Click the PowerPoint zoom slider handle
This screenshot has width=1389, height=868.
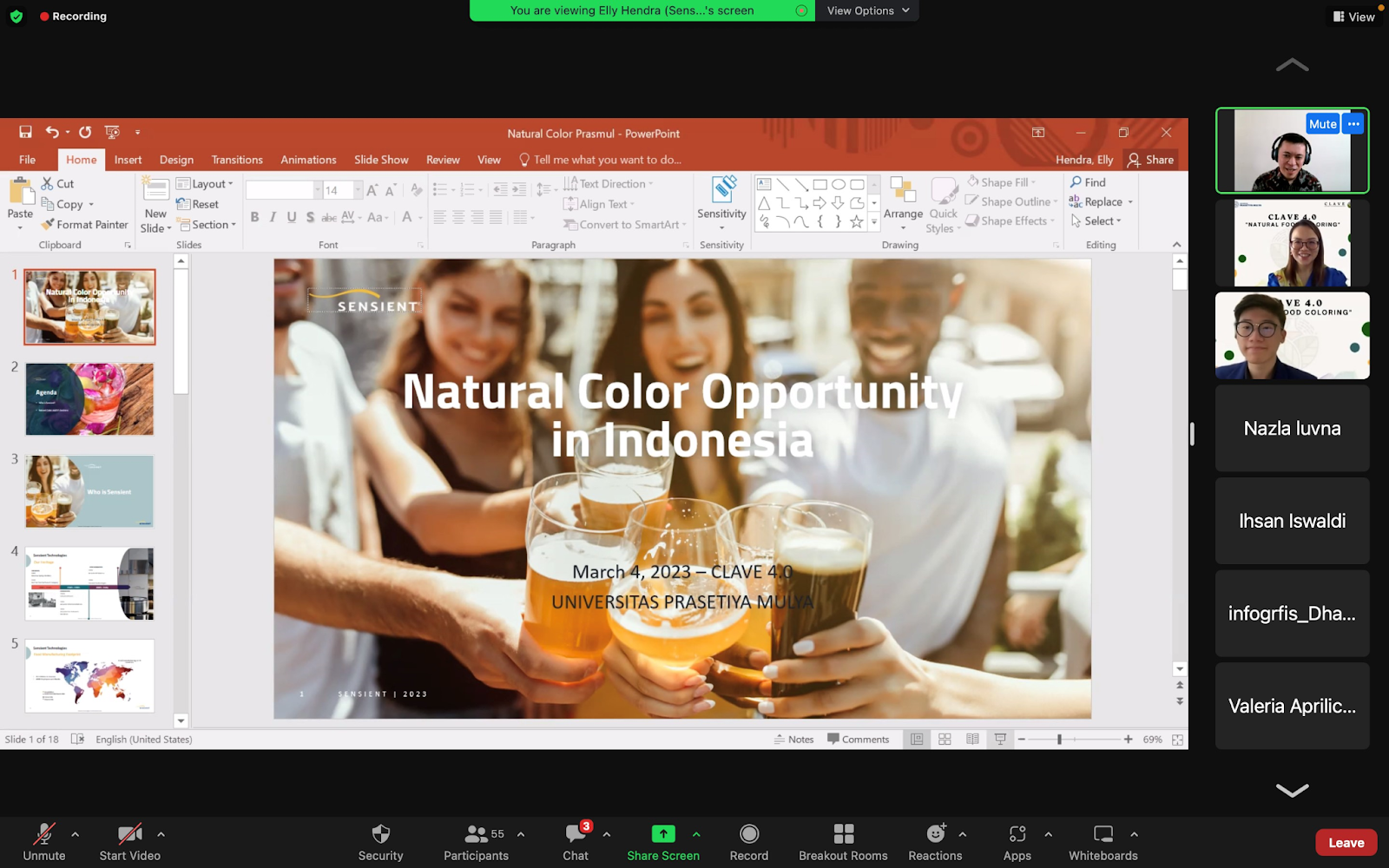pyautogui.click(x=1059, y=740)
